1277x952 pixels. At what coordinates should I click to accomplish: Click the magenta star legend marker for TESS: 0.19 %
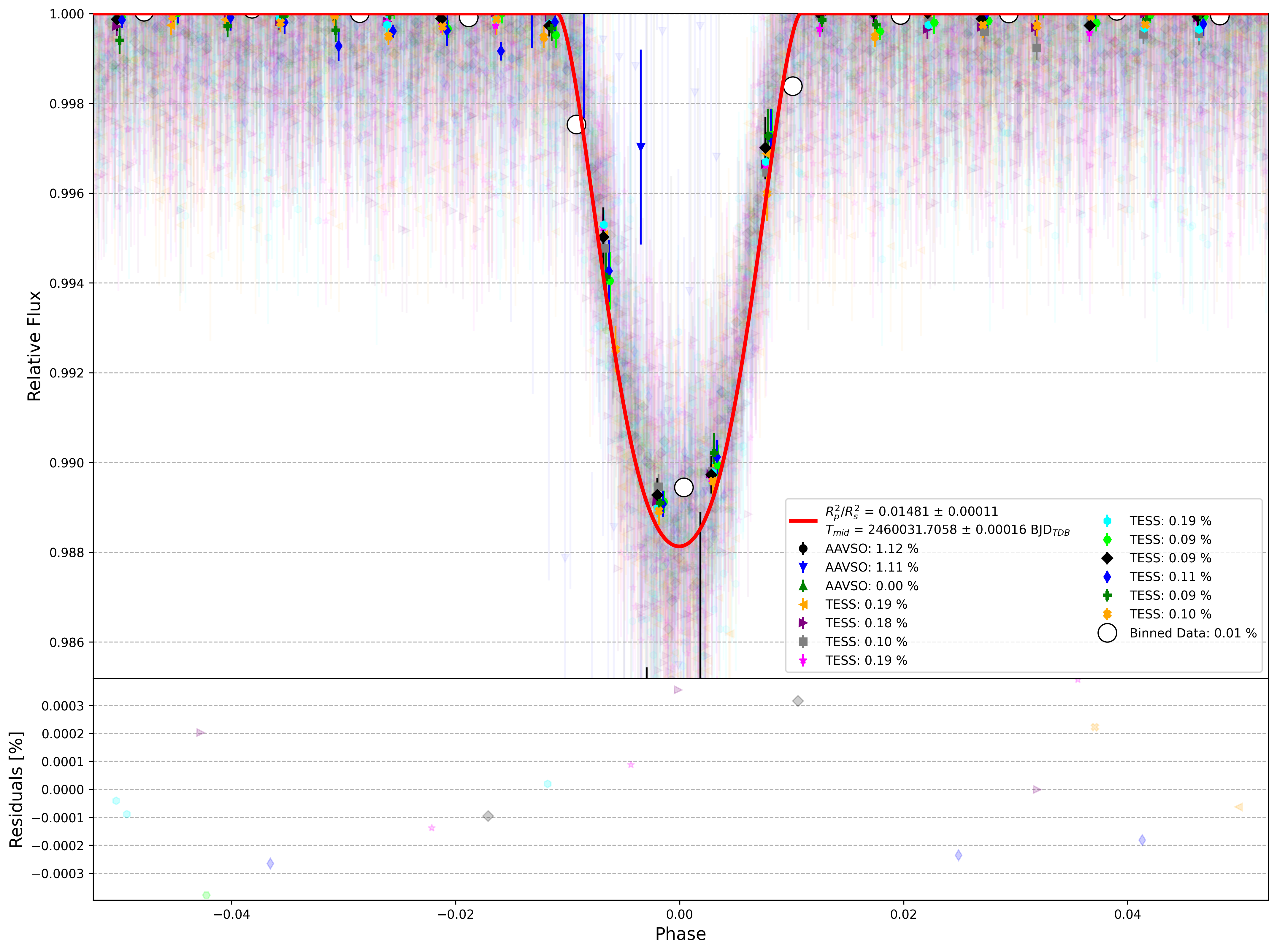point(803,660)
